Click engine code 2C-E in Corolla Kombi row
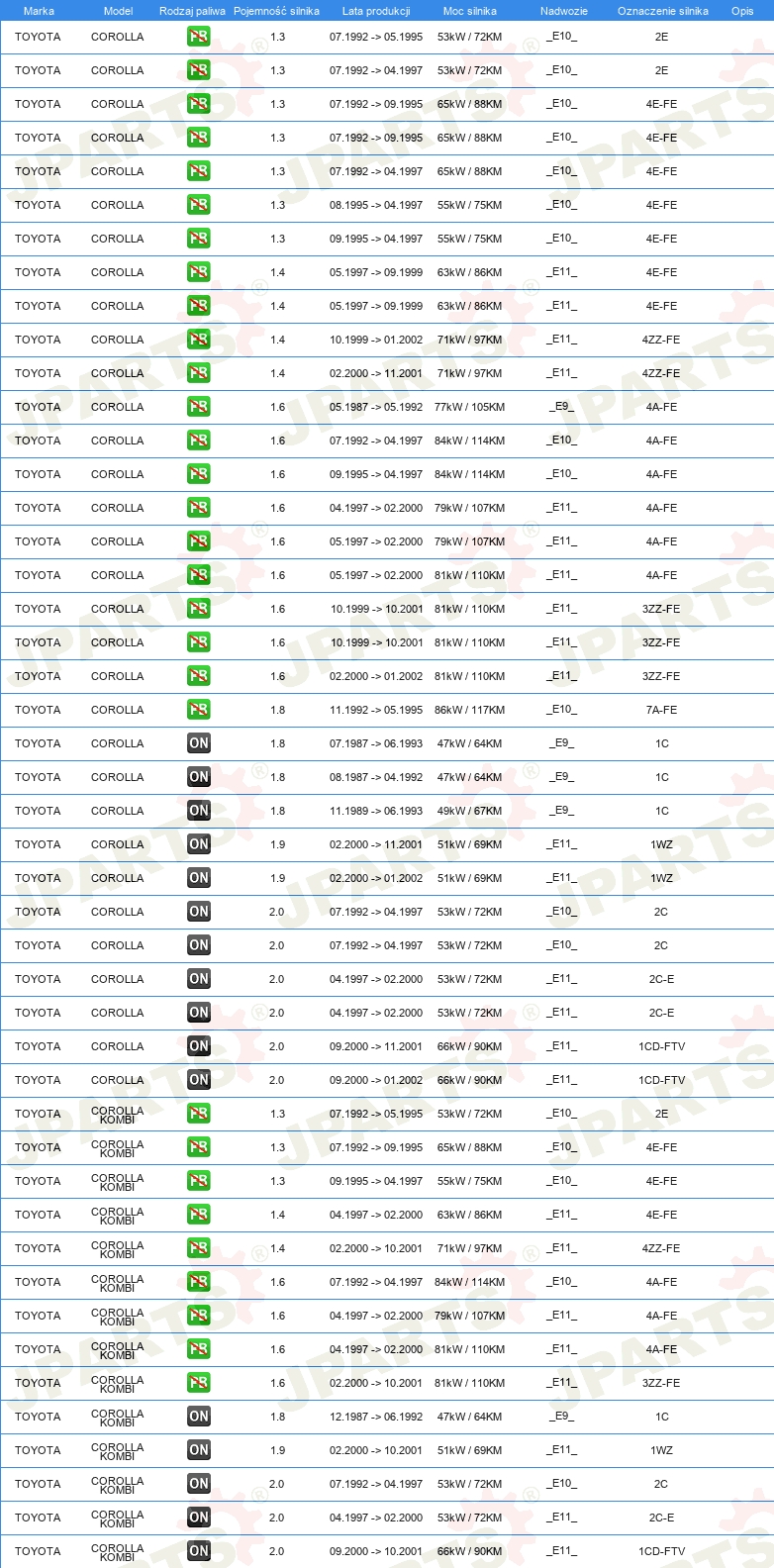 pos(661,1518)
